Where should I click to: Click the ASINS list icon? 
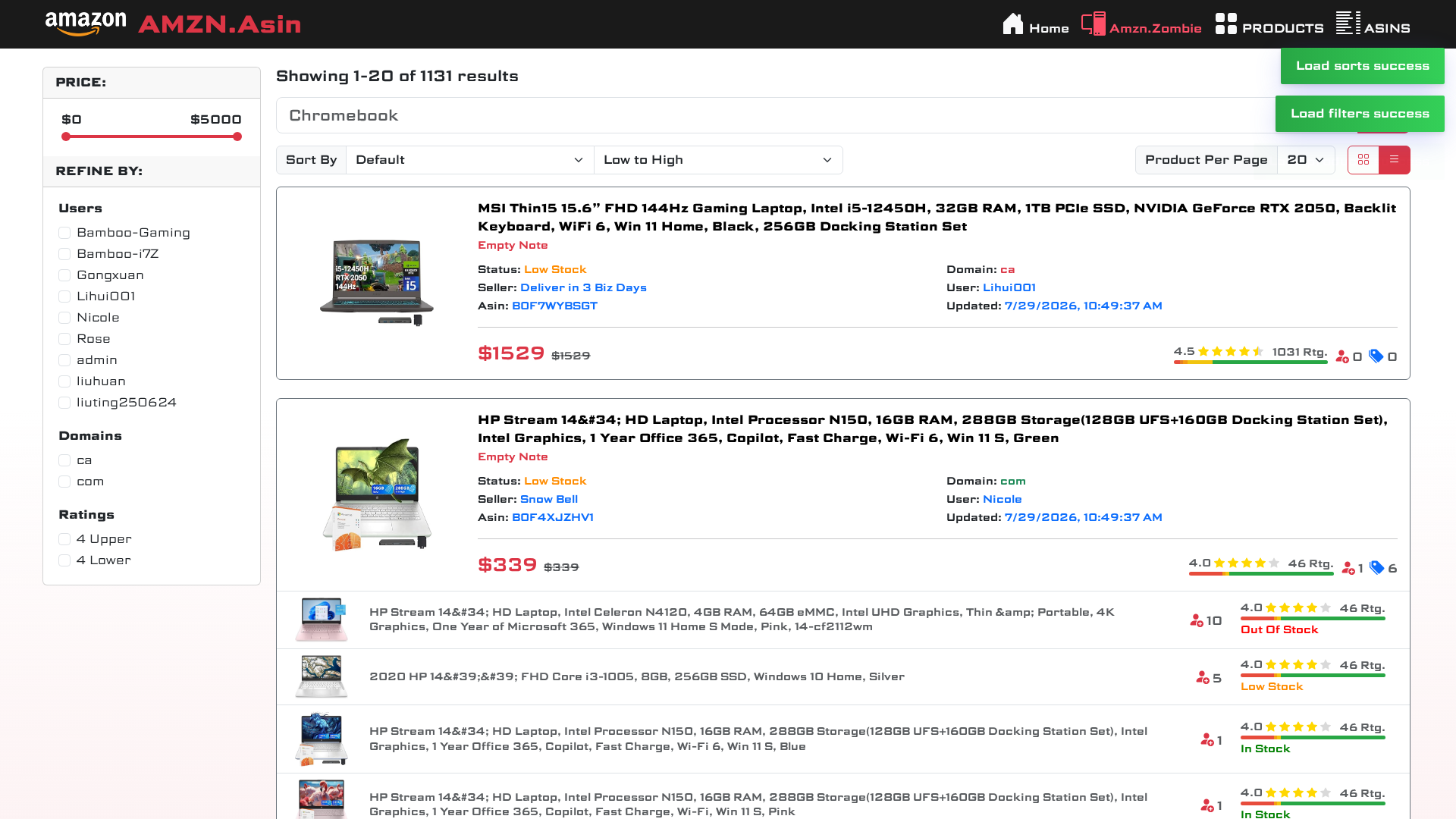[1348, 24]
